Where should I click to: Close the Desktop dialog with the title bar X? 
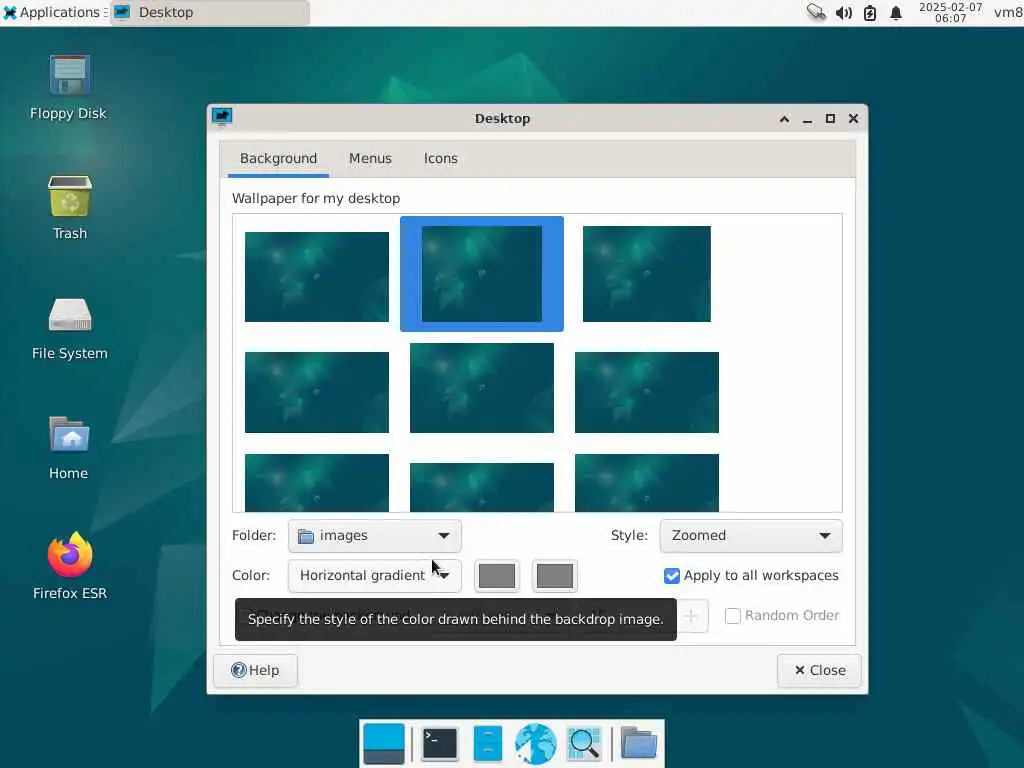853,119
